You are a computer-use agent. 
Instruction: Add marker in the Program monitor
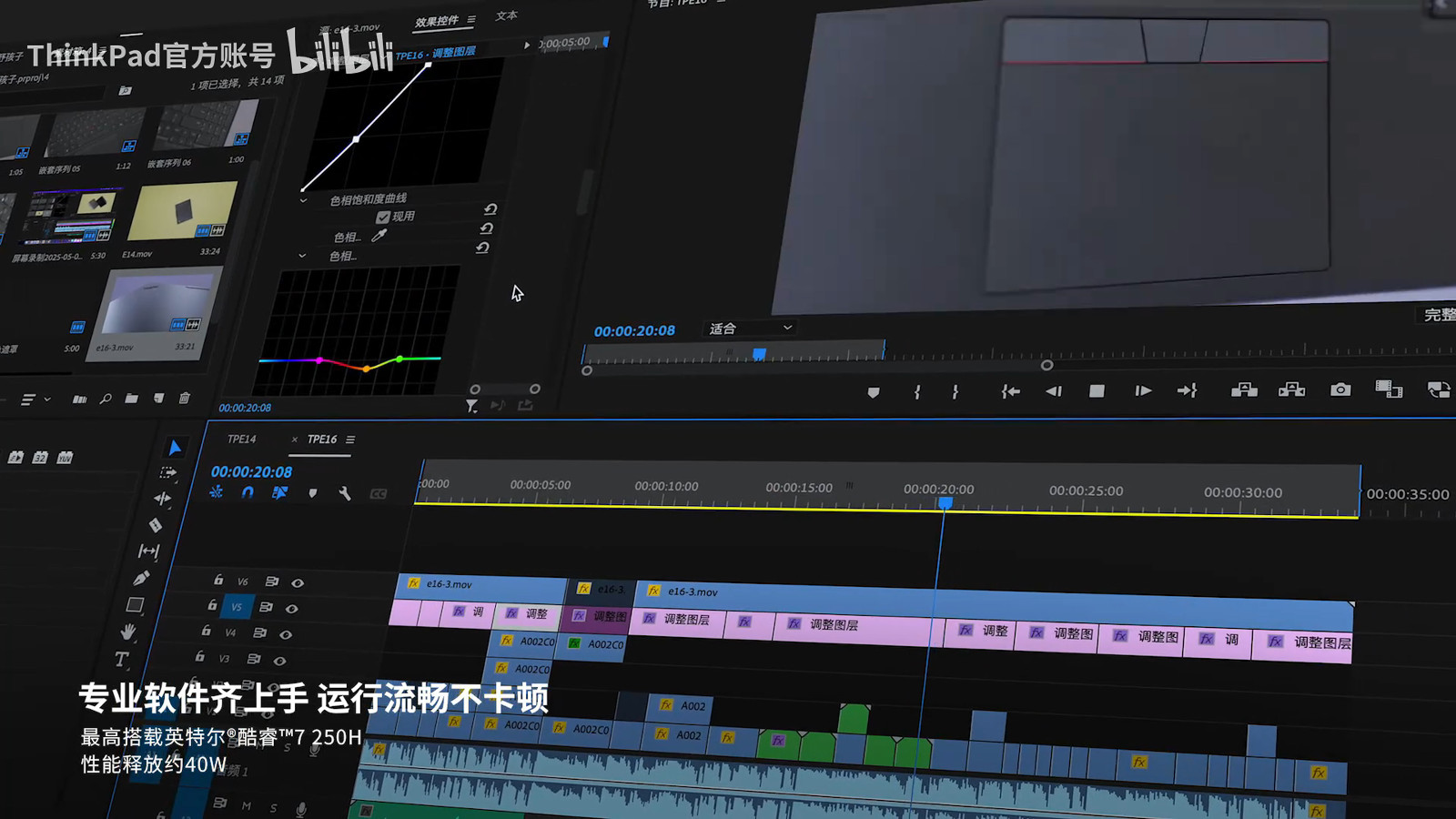pos(874,392)
